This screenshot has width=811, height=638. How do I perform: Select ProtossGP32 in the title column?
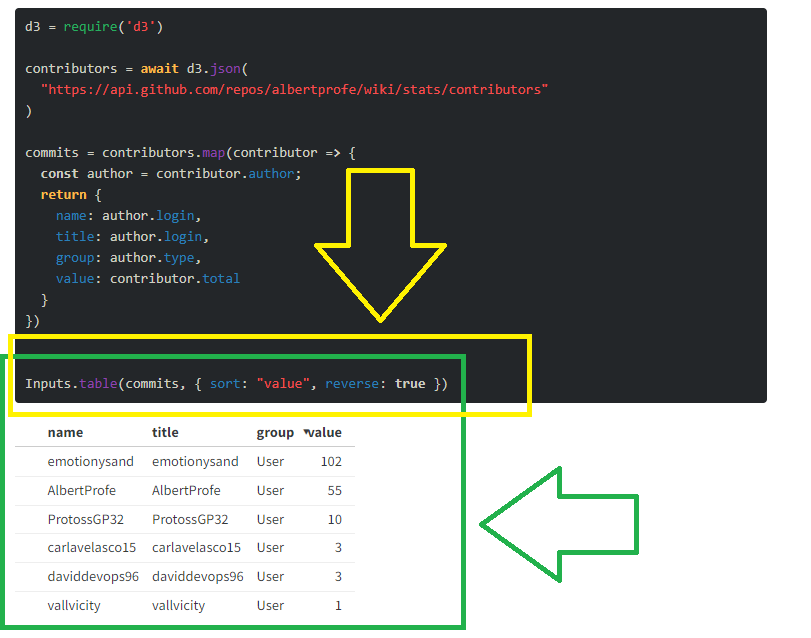190,520
